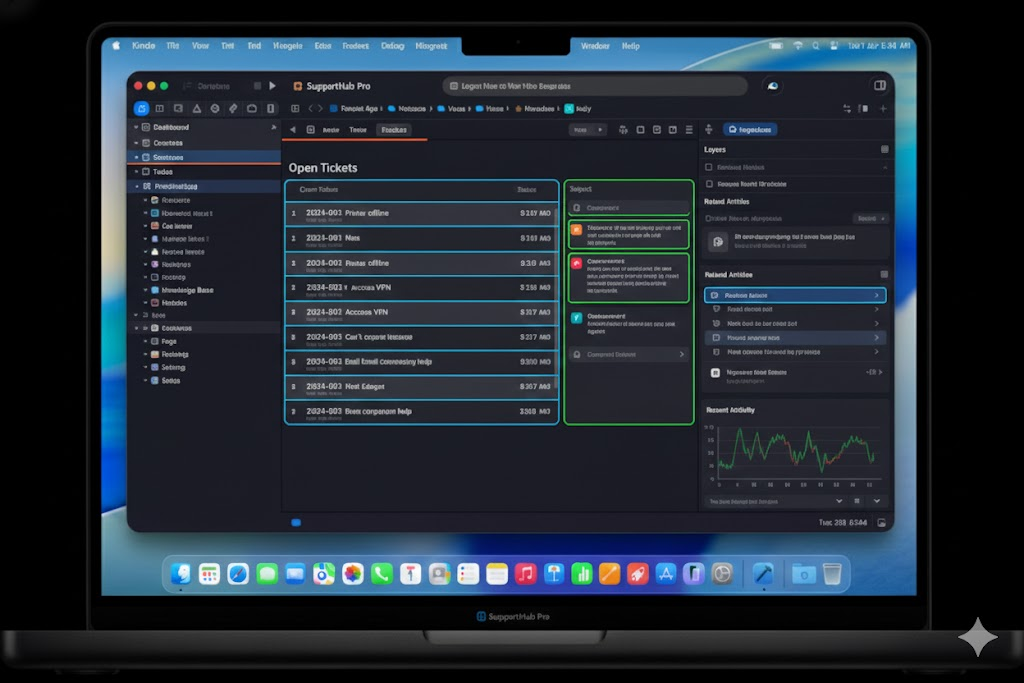Click the blue indicator icon in the bottom status bar
This screenshot has height=683, width=1024.
(x=296, y=522)
